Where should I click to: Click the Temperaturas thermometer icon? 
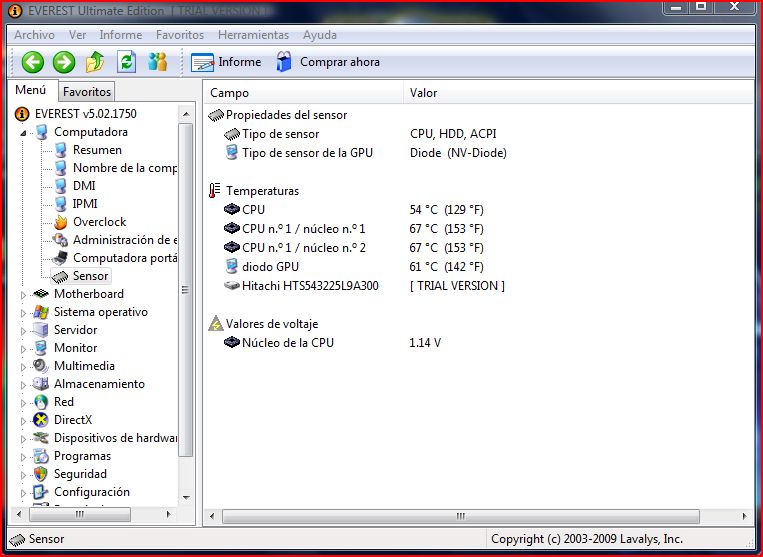pyautogui.click(x=215, y=190)
